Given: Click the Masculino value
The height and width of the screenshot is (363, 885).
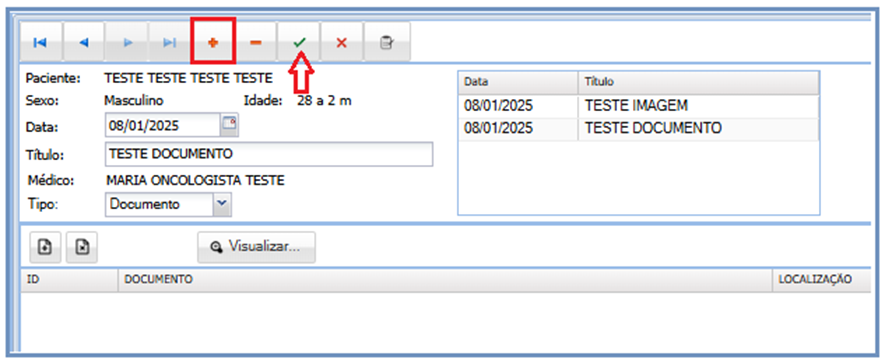Looking at the screenshot, I should click(x=134, y=101).
